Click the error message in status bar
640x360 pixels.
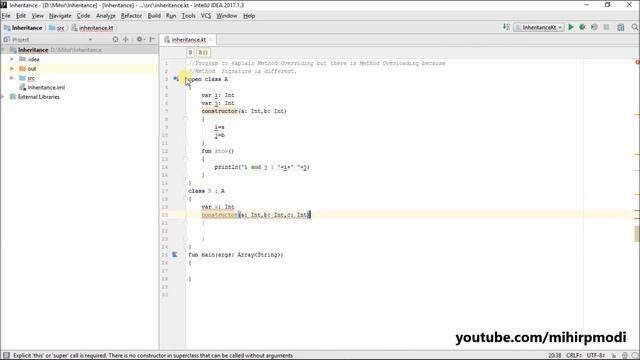coord(153,356)
